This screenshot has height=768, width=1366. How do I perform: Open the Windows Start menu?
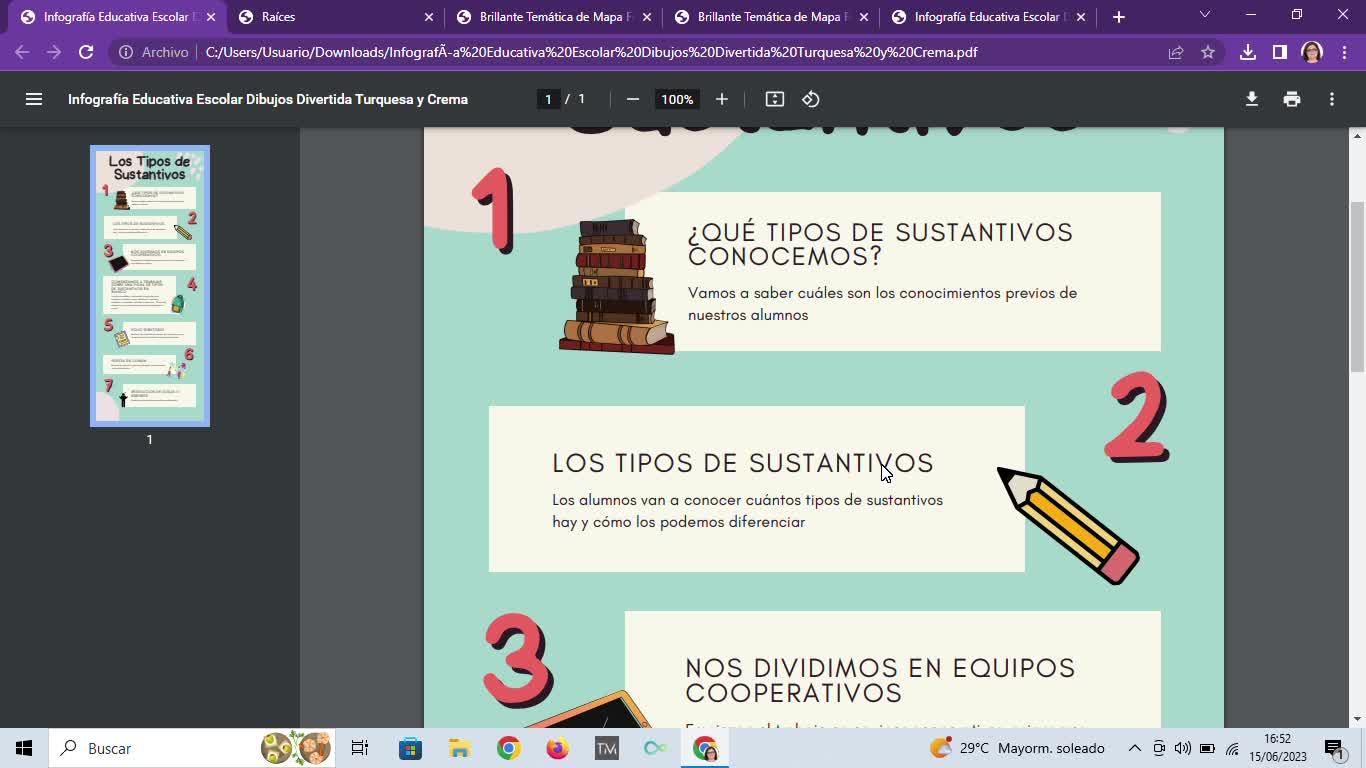coord(24,748)
